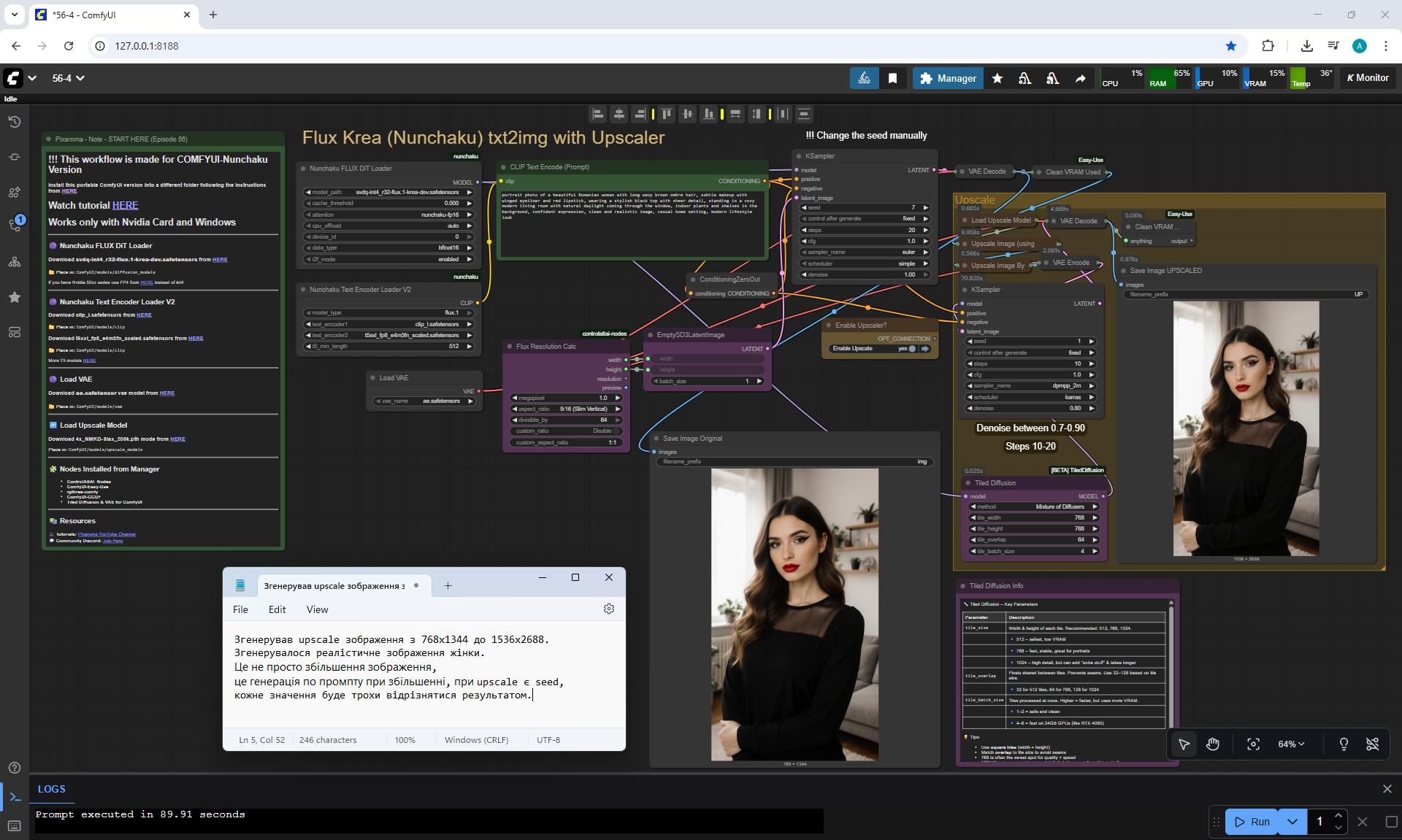This screenshot has width=1402, height=840.
Task: Expand the Run button options arrow
Action: pos(1292,821)
